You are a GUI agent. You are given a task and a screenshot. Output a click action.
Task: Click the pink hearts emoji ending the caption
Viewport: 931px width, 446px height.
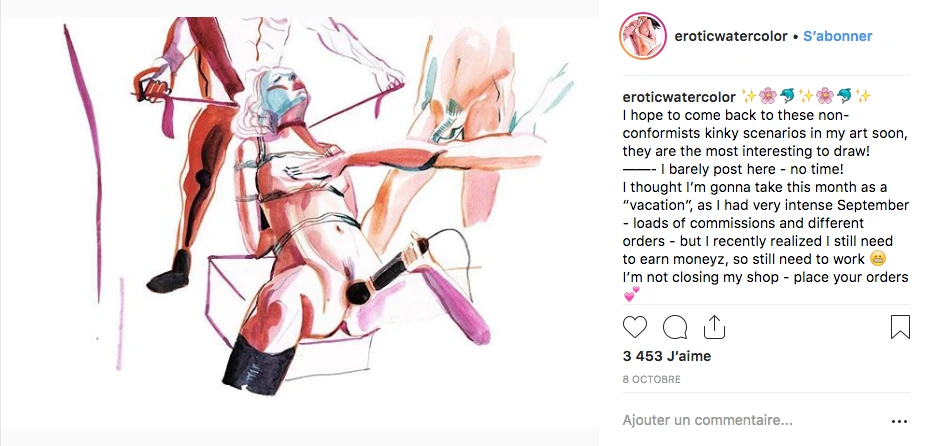(x=632, y=294)
